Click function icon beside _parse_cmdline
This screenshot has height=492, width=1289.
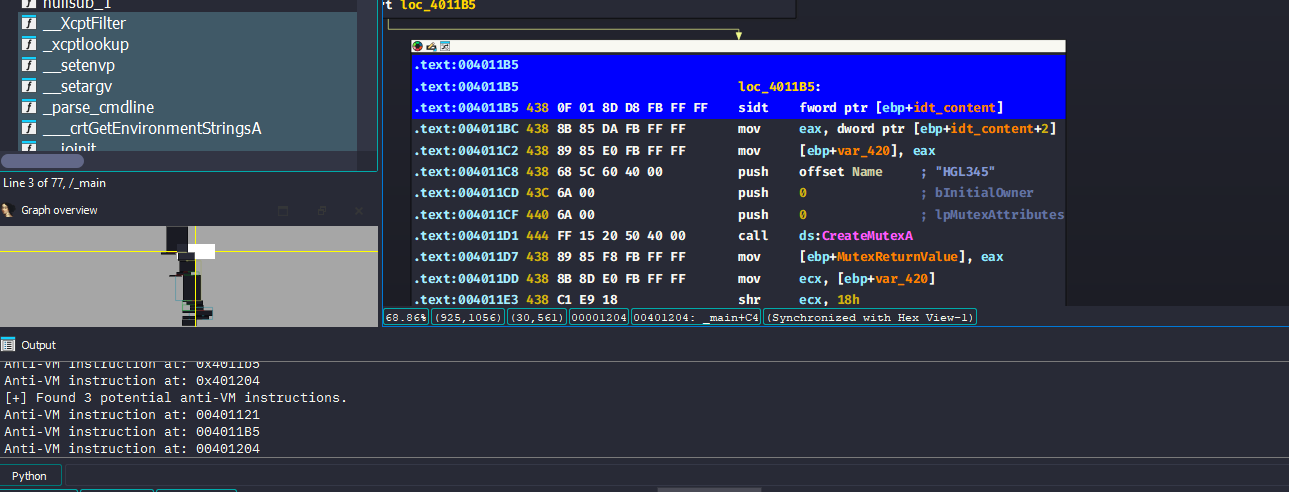29,107
